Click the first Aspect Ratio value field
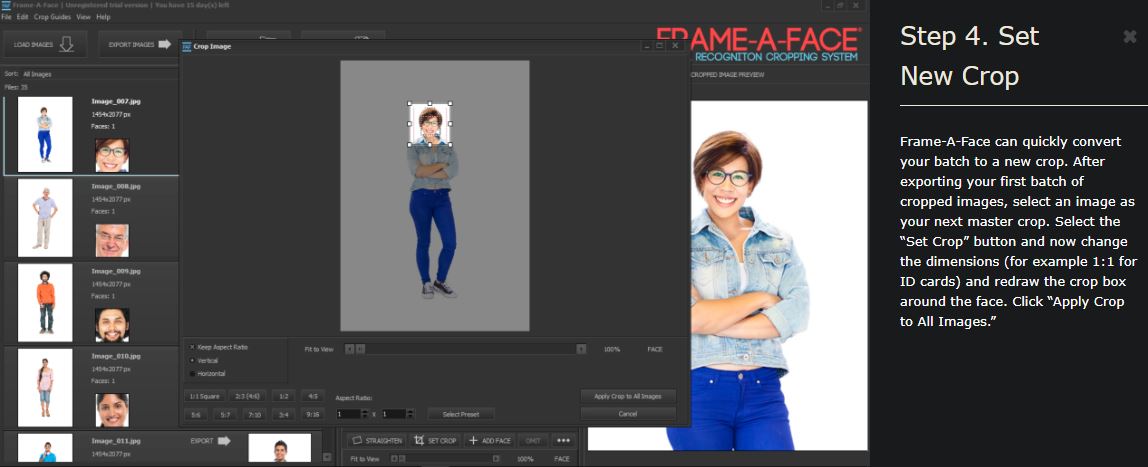Image resolution: width=1148 pixels, height=467 pixels. pyautogui.click(x=348, y=414)
